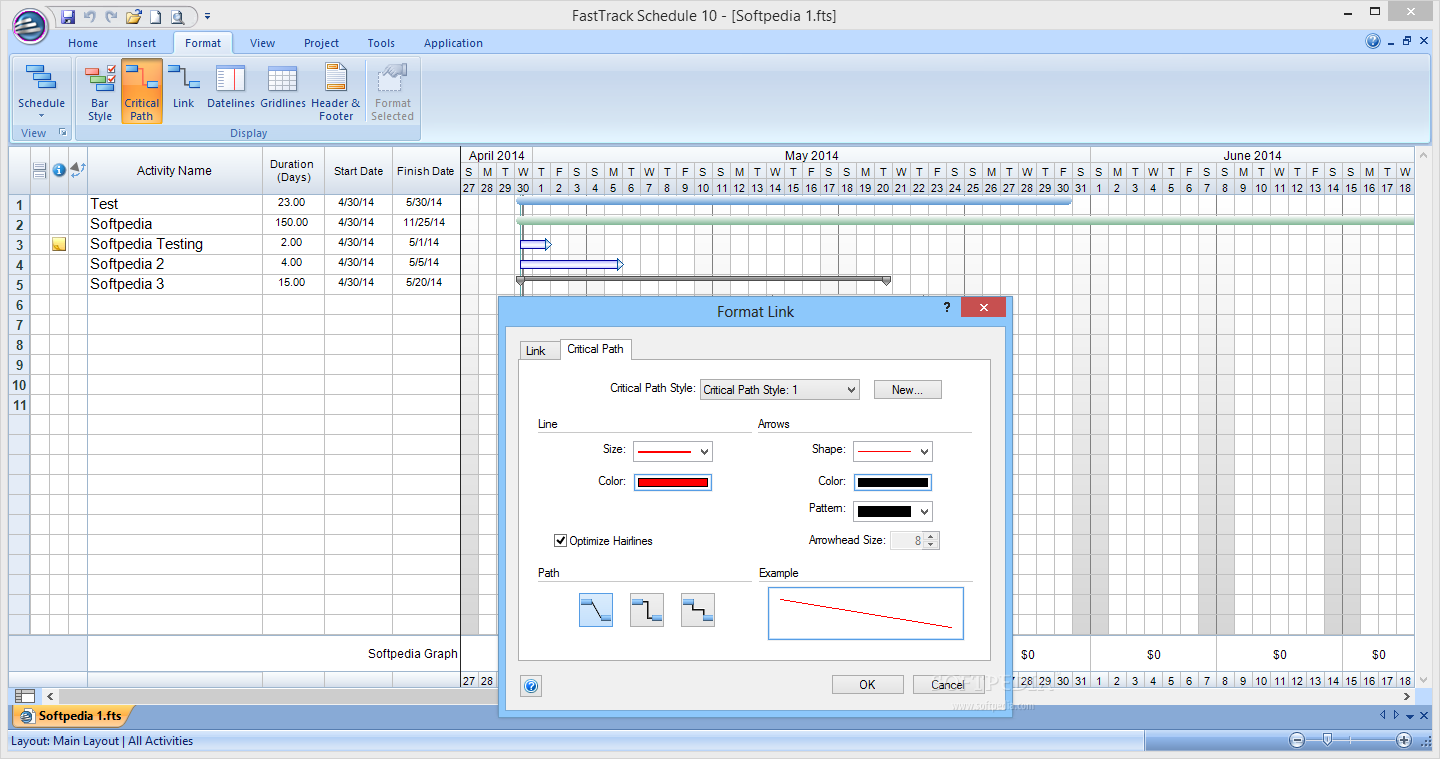Screen dimensions: 1440x759
Task: Click the ribbon Help question mark icon
Action: point(1373,42)
